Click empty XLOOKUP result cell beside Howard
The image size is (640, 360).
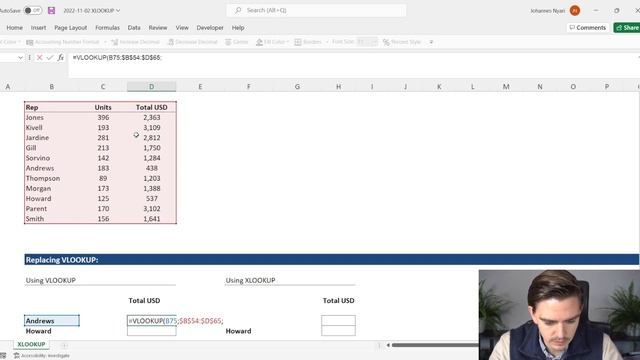click(x=338, y=331)
